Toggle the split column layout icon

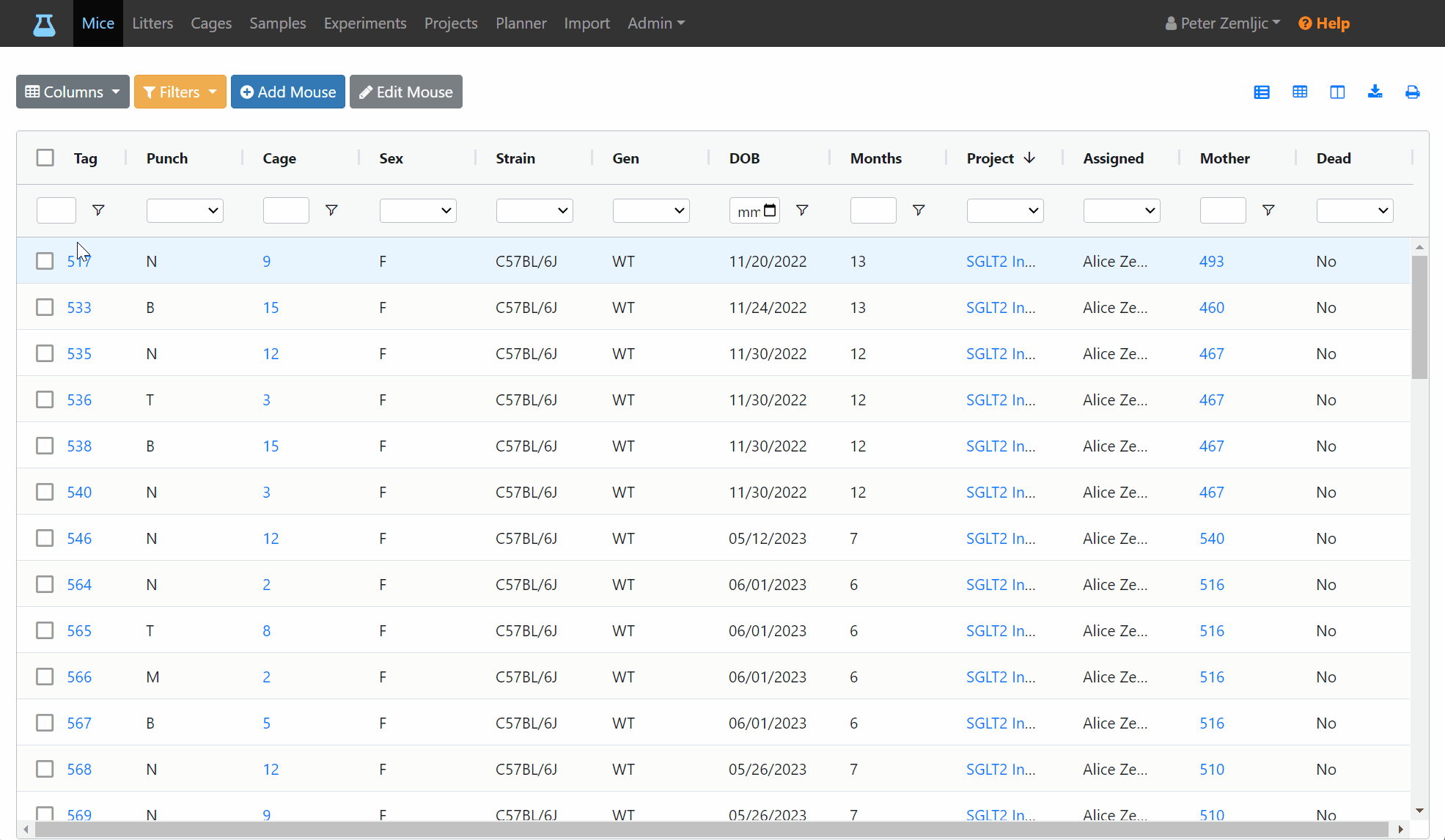1337,92
